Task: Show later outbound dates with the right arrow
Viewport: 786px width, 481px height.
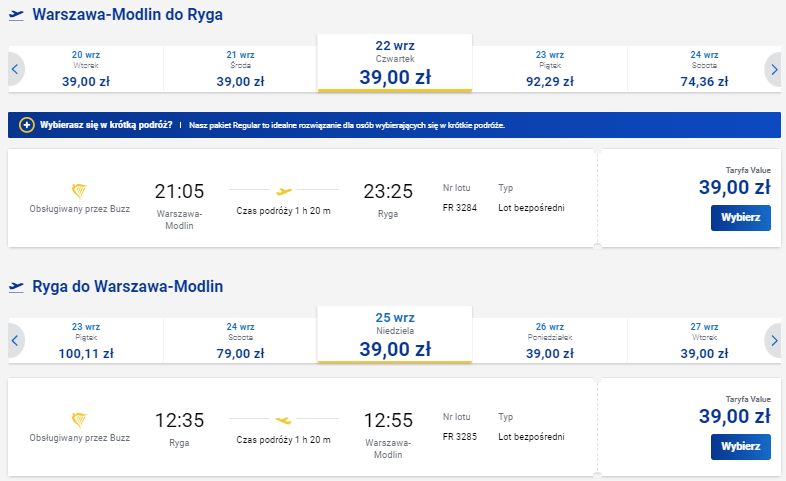Action: pos(773,69)
